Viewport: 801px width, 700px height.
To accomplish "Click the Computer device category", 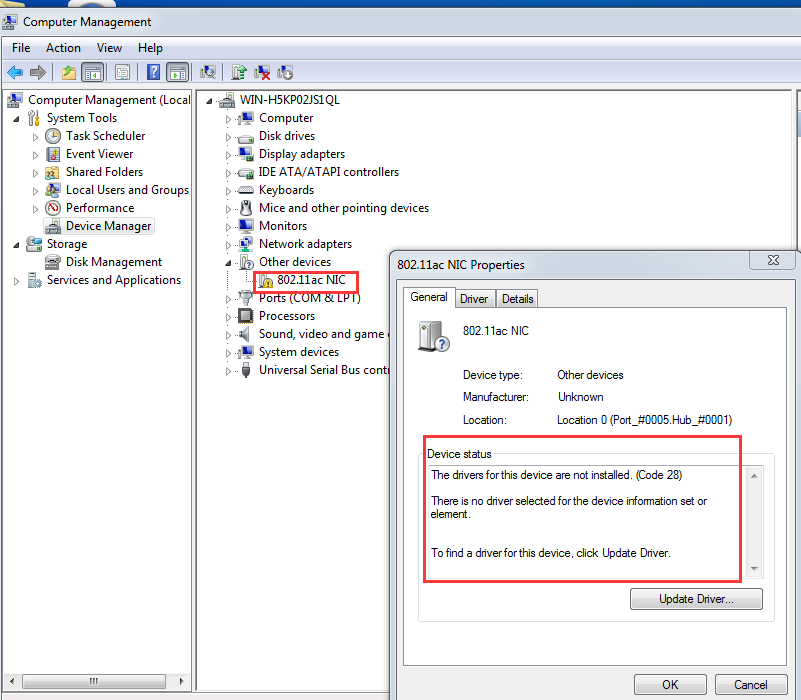I will pos(286,118).
